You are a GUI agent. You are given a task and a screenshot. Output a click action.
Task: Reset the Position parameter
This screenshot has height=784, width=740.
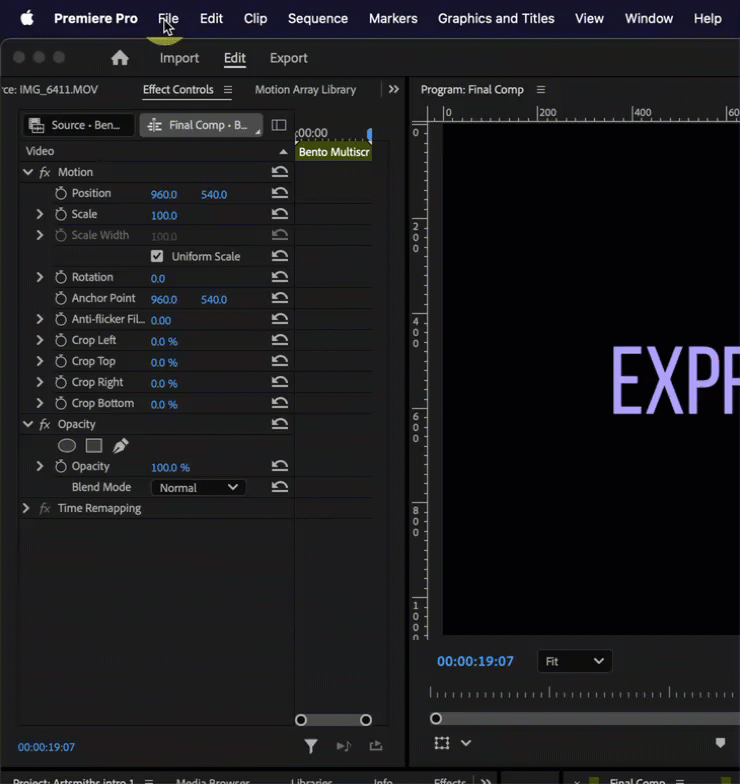[280, 194]
